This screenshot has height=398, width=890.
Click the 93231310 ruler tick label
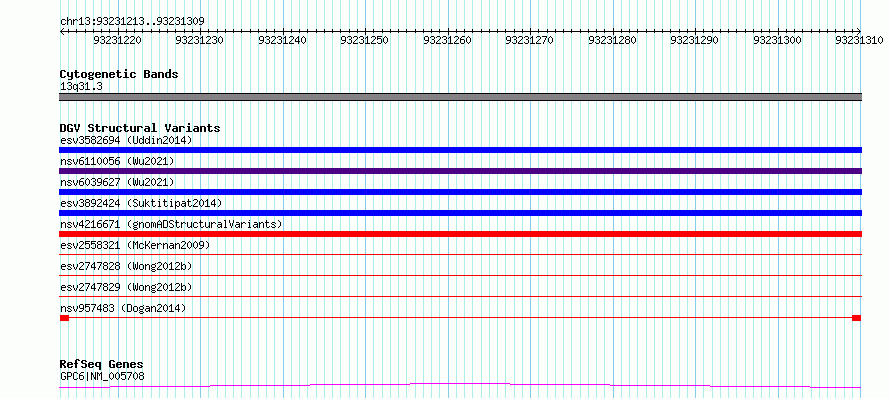coord(859,40)
